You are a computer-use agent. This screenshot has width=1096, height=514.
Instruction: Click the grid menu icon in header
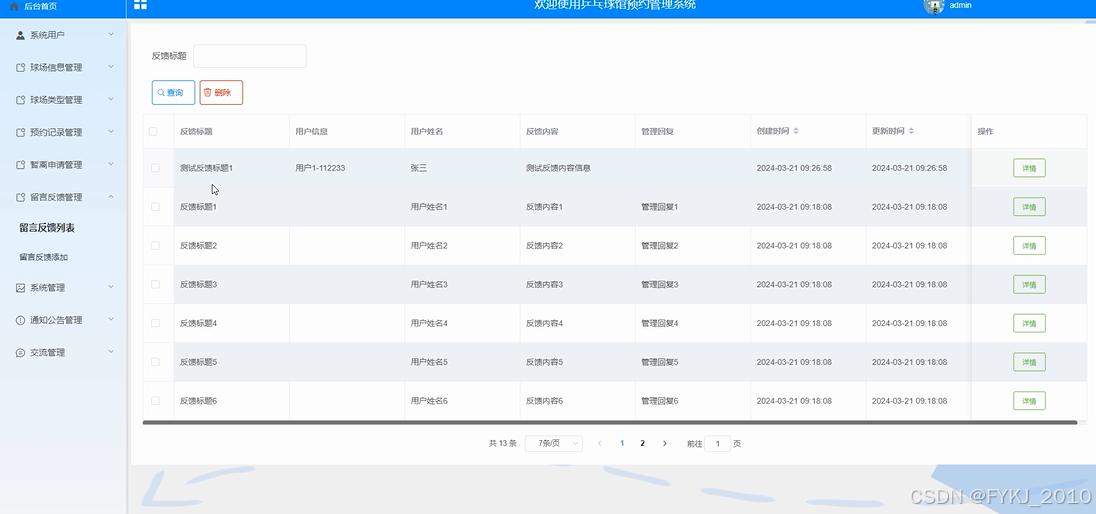pos(140,4)
